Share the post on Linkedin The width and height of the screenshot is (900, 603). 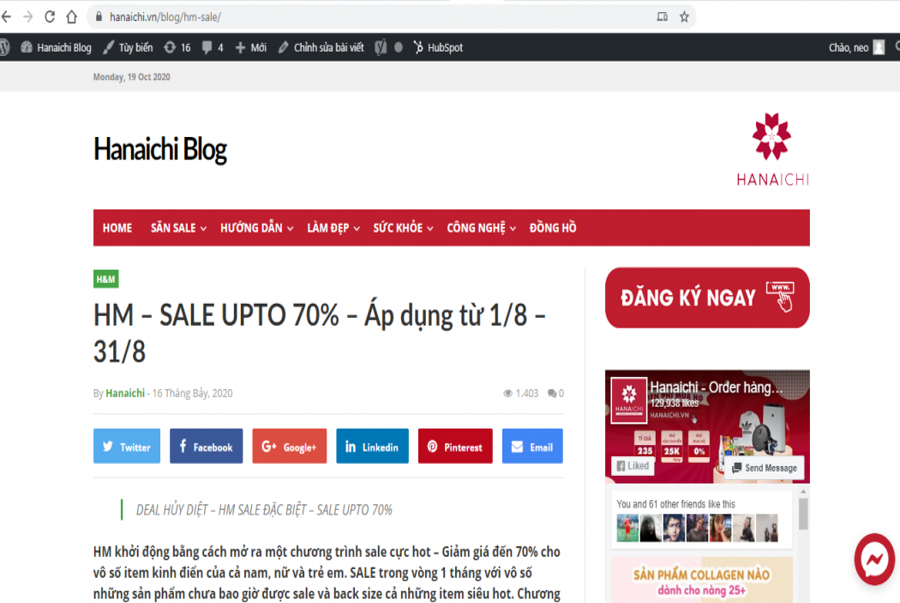(x=372, y=446)
